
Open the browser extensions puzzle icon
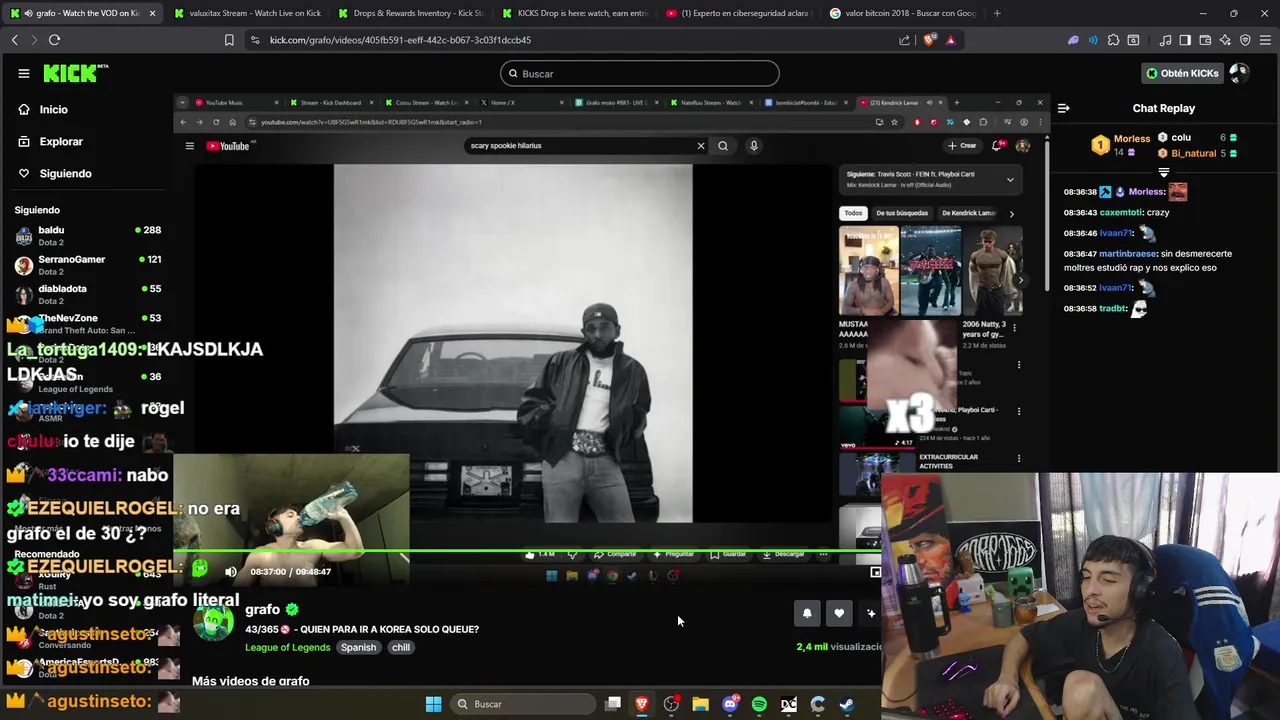point(1113,40)
